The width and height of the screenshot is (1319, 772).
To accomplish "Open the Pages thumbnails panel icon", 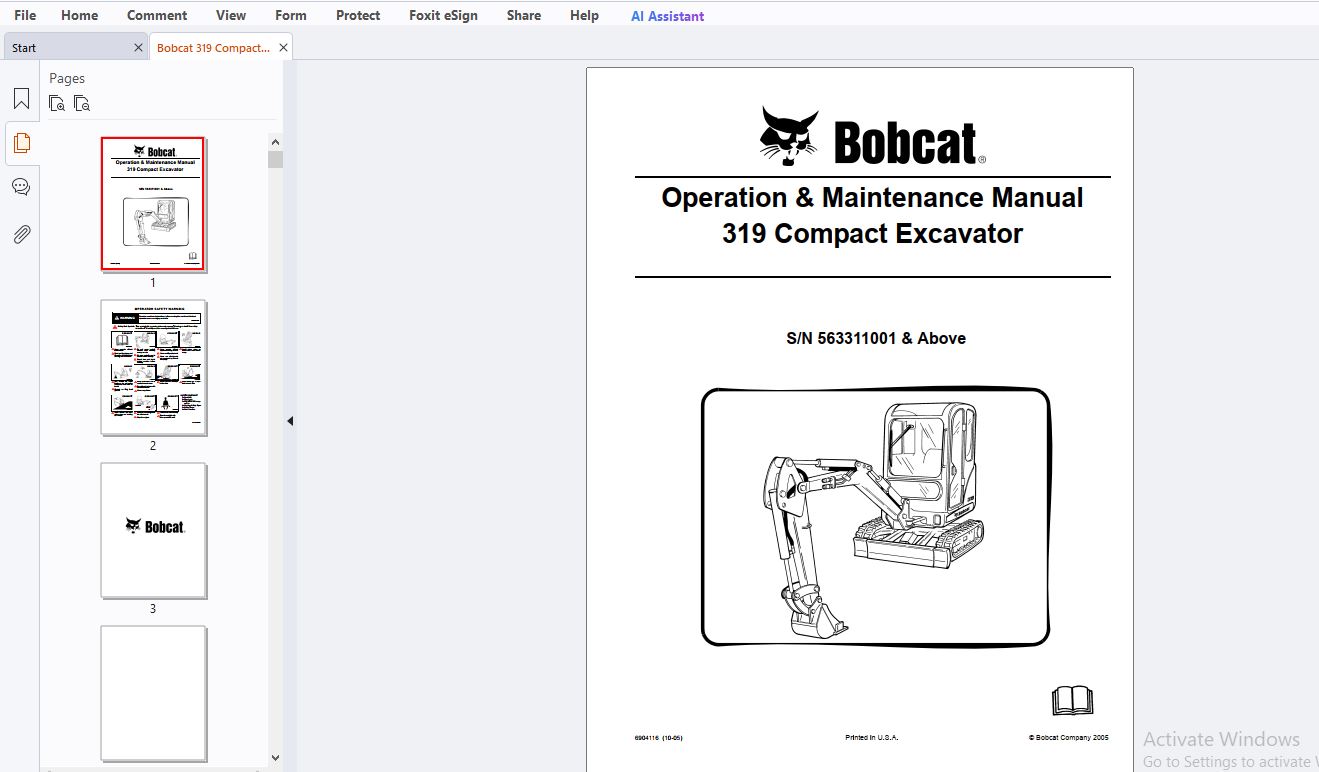I will coord(21,143).
